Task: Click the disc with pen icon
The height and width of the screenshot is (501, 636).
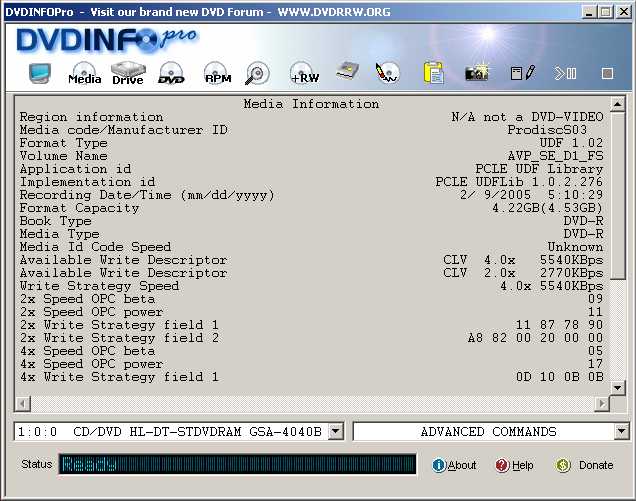Action: [387, 73]
